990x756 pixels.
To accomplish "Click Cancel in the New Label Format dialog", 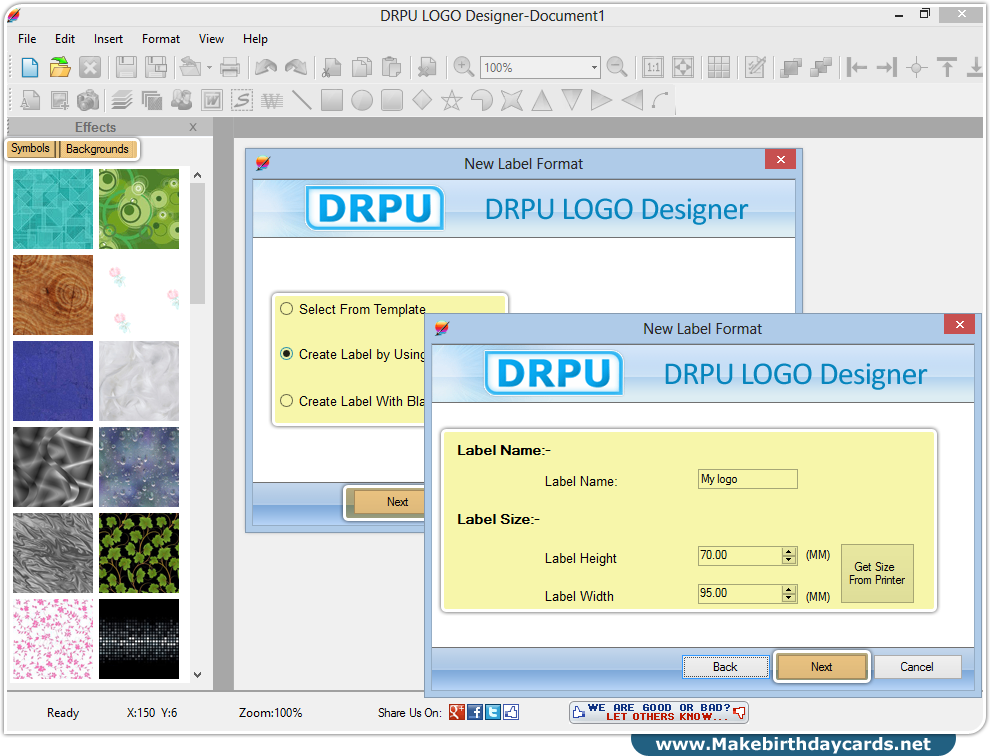I will (917, 667).
